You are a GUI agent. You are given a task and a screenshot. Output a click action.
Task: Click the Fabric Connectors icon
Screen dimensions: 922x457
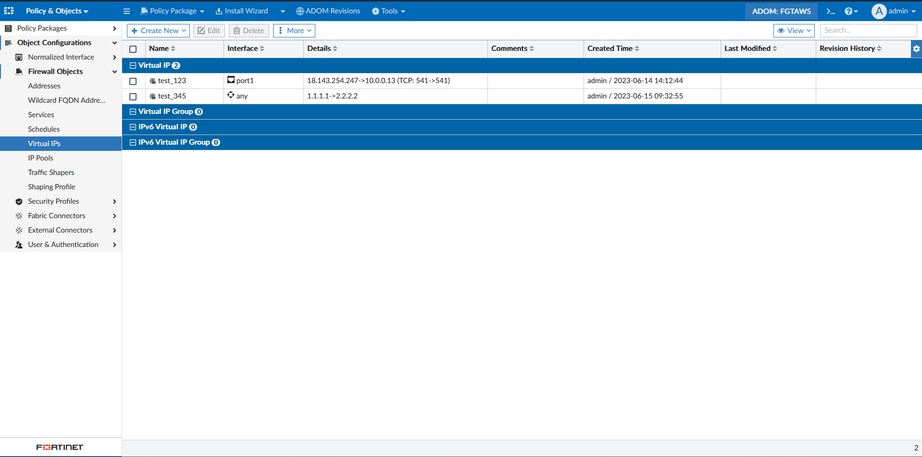click(19, 216)
